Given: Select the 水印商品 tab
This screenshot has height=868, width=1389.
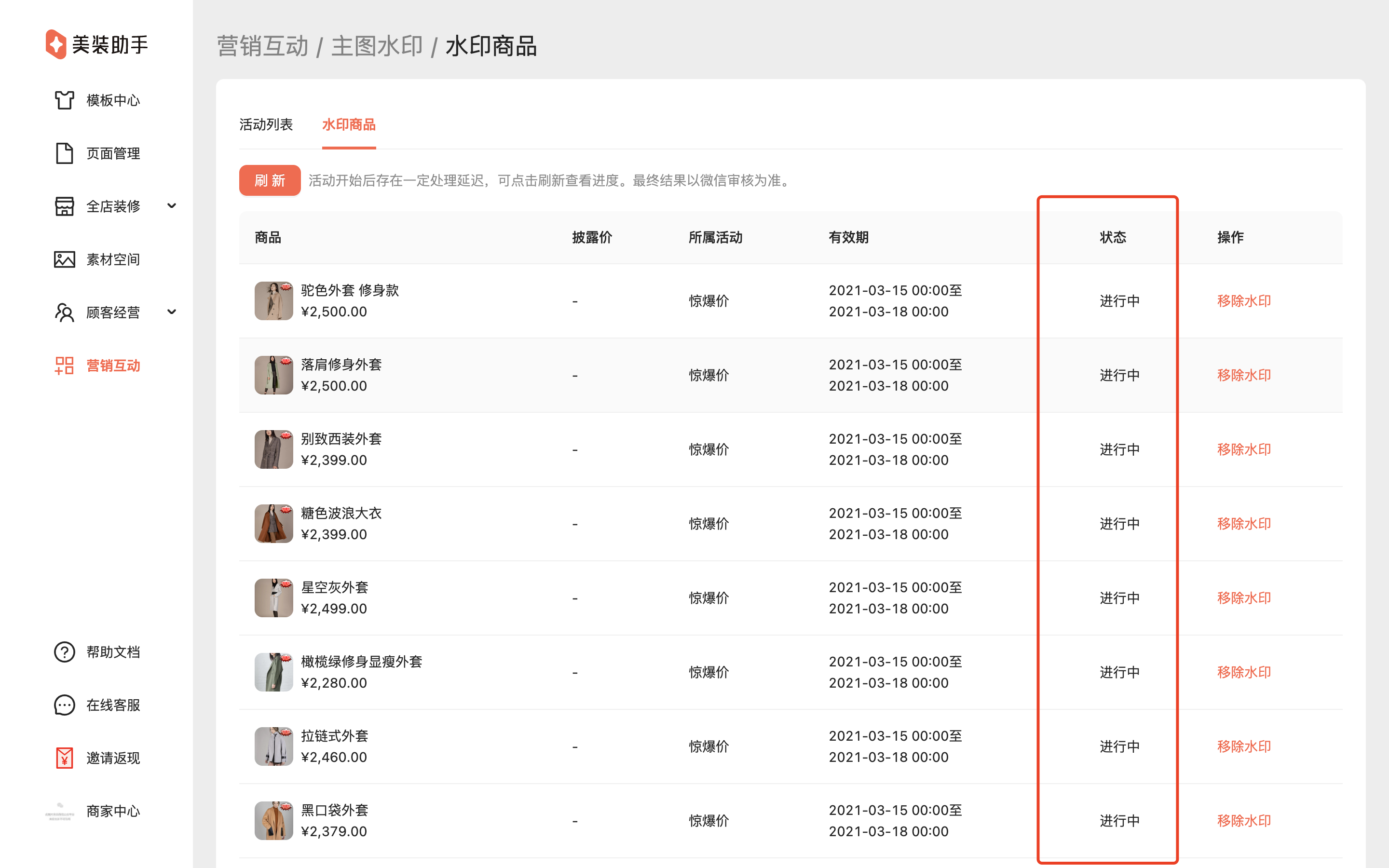Looking at the screenshot, I should click(x=348, y=124).
